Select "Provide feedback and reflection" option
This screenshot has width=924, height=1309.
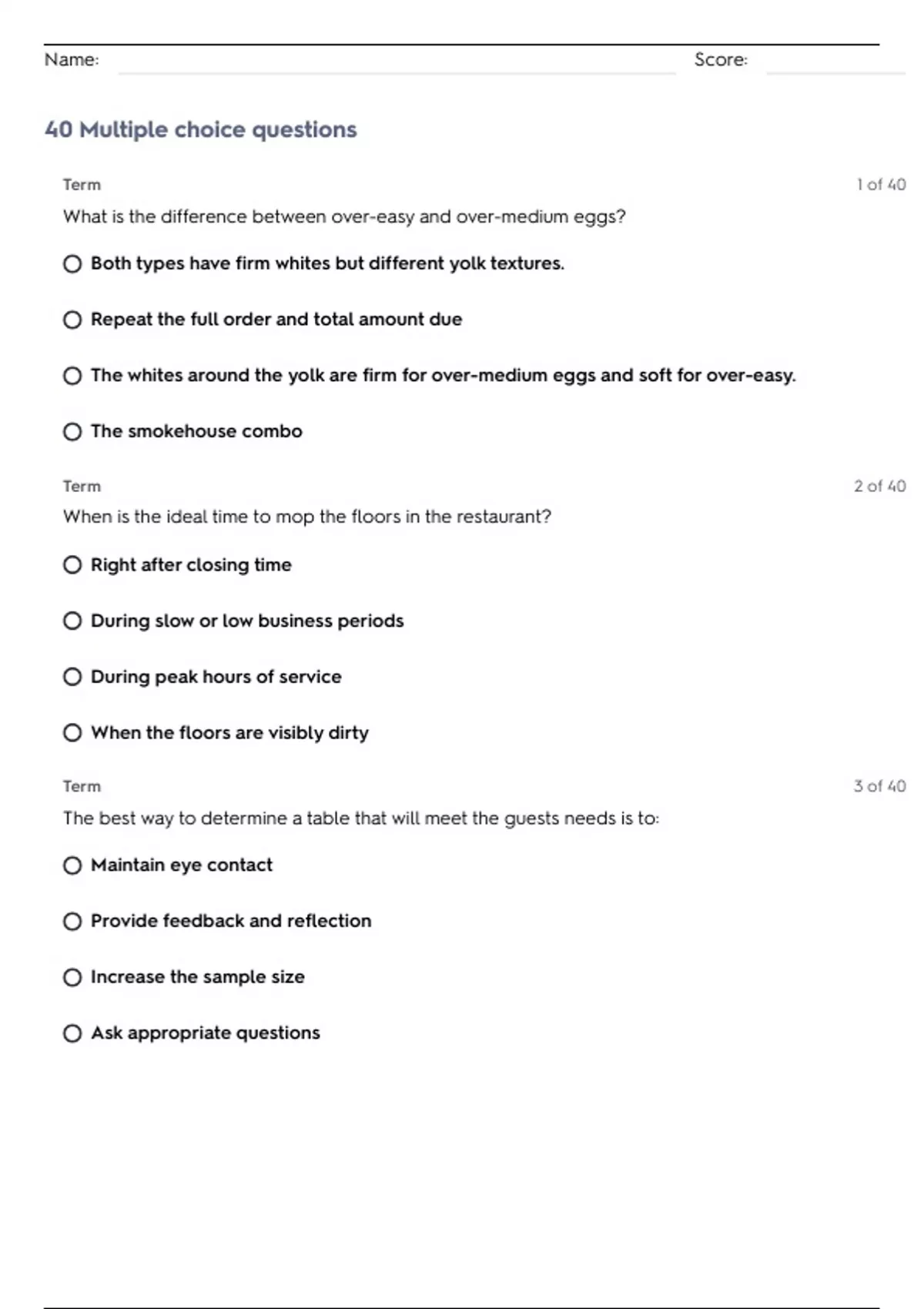(72, 922)
